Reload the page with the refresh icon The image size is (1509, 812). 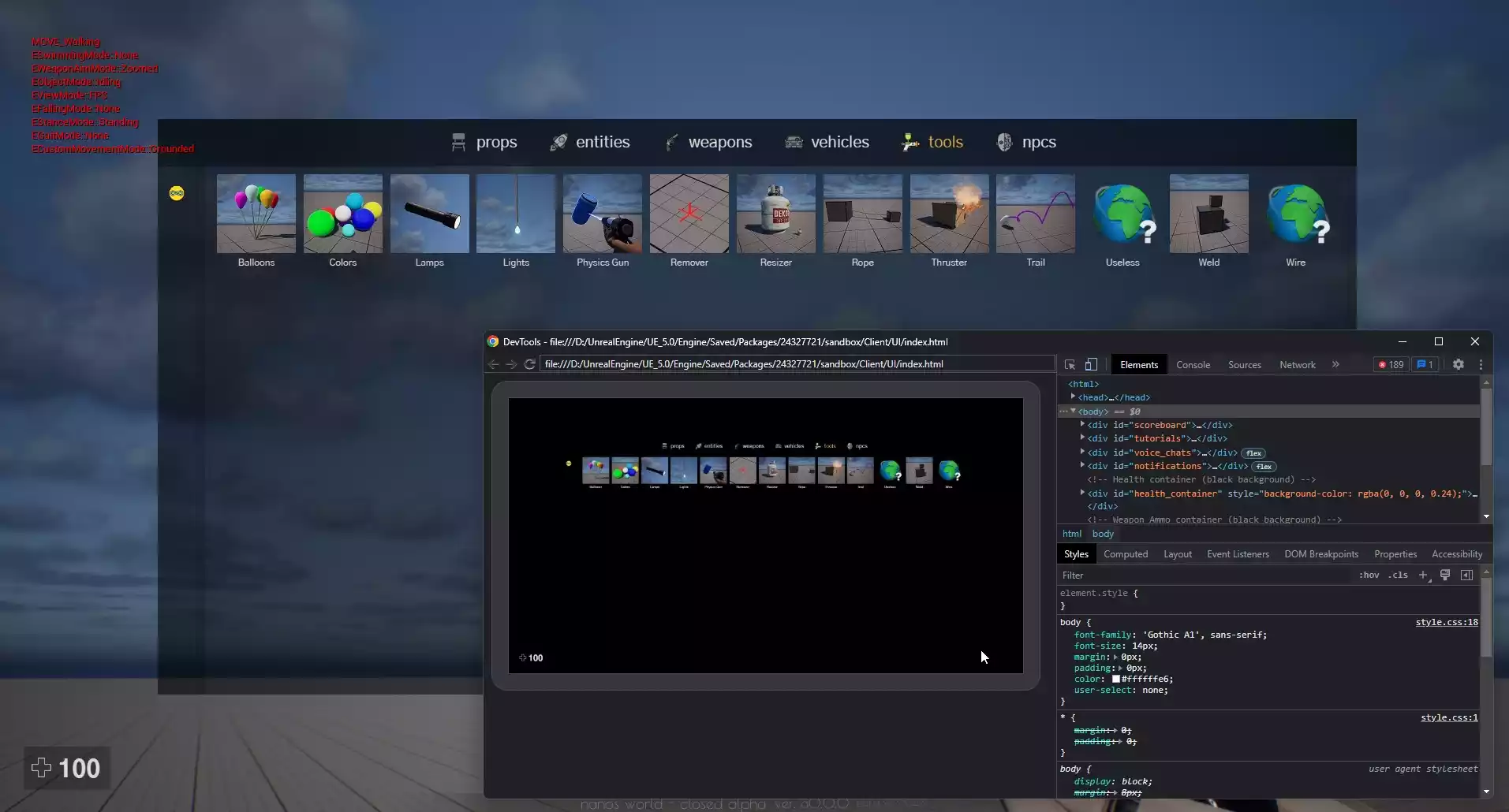pyautogui.click(x=530, y=364)
